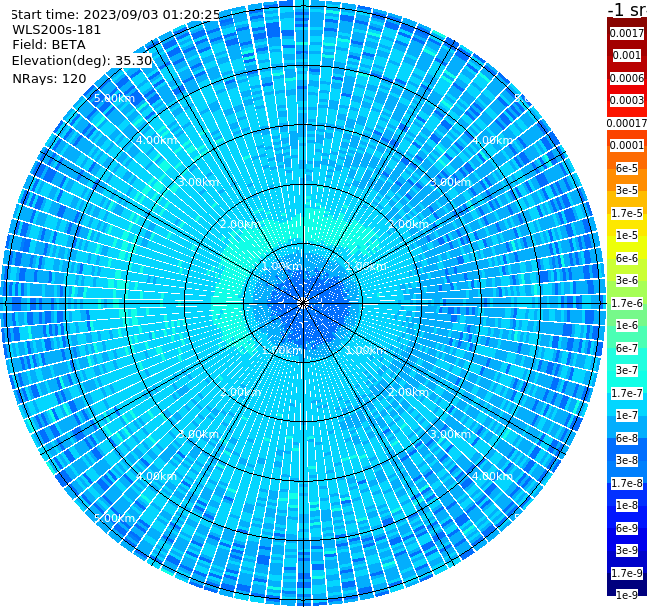Select the Field: BETA label
This screenshot has height=607, width=647.
click(49, 45)
